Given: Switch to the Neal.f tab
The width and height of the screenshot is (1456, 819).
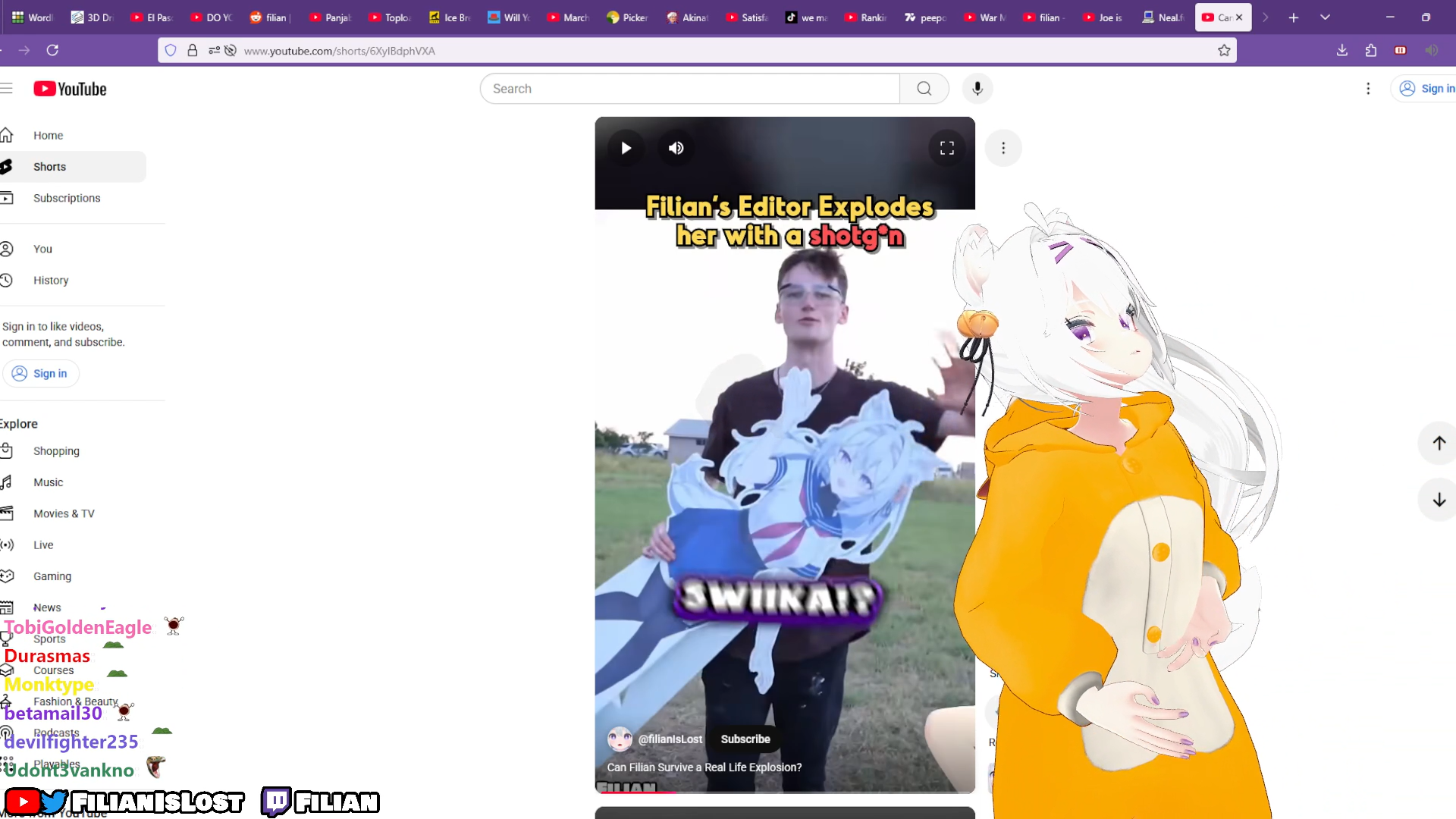Looking at the screenshot, I should pos(1165,17).
